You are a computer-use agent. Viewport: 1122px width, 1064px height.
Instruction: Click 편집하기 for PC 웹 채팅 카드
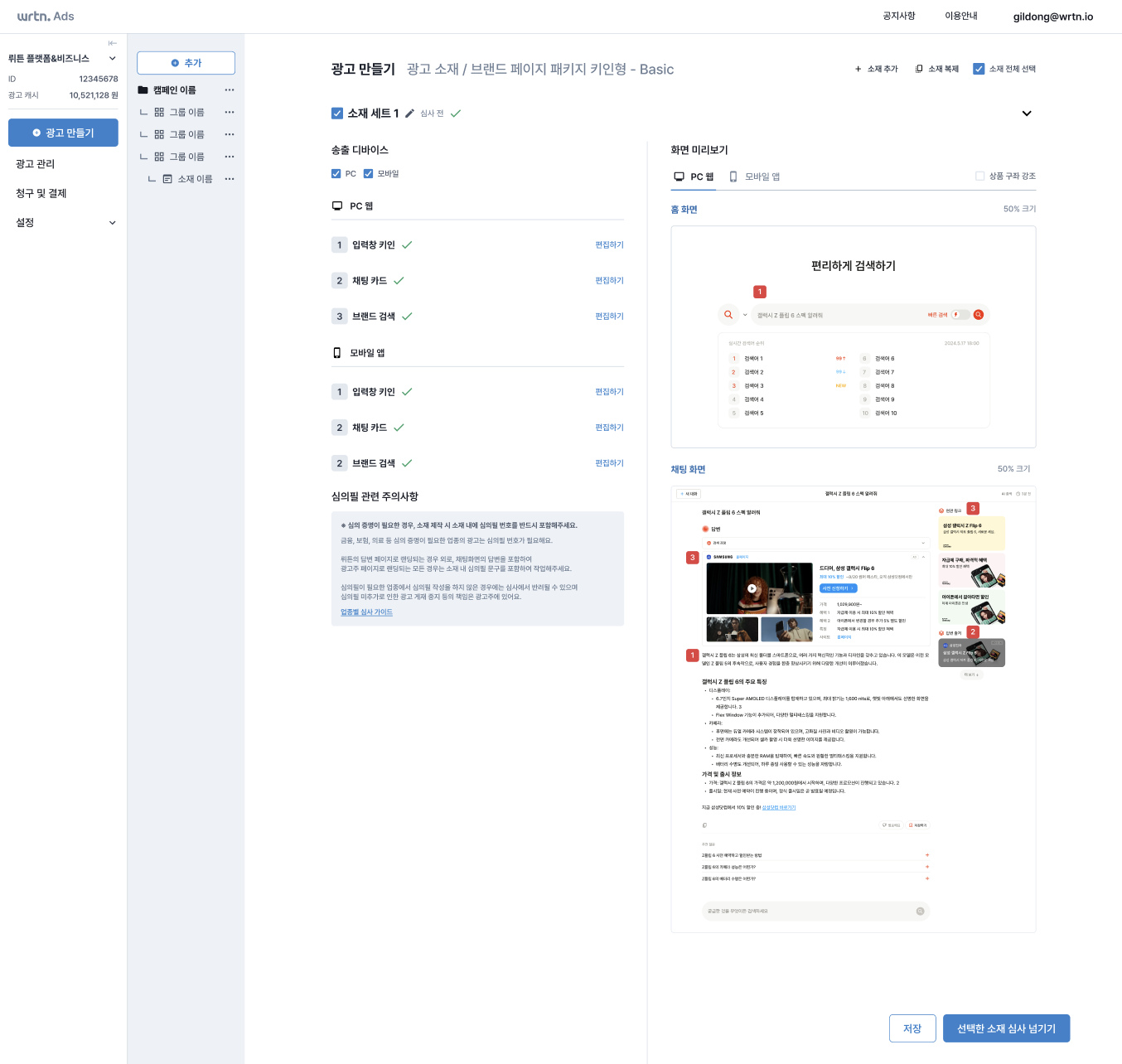[x=609, y=281]
